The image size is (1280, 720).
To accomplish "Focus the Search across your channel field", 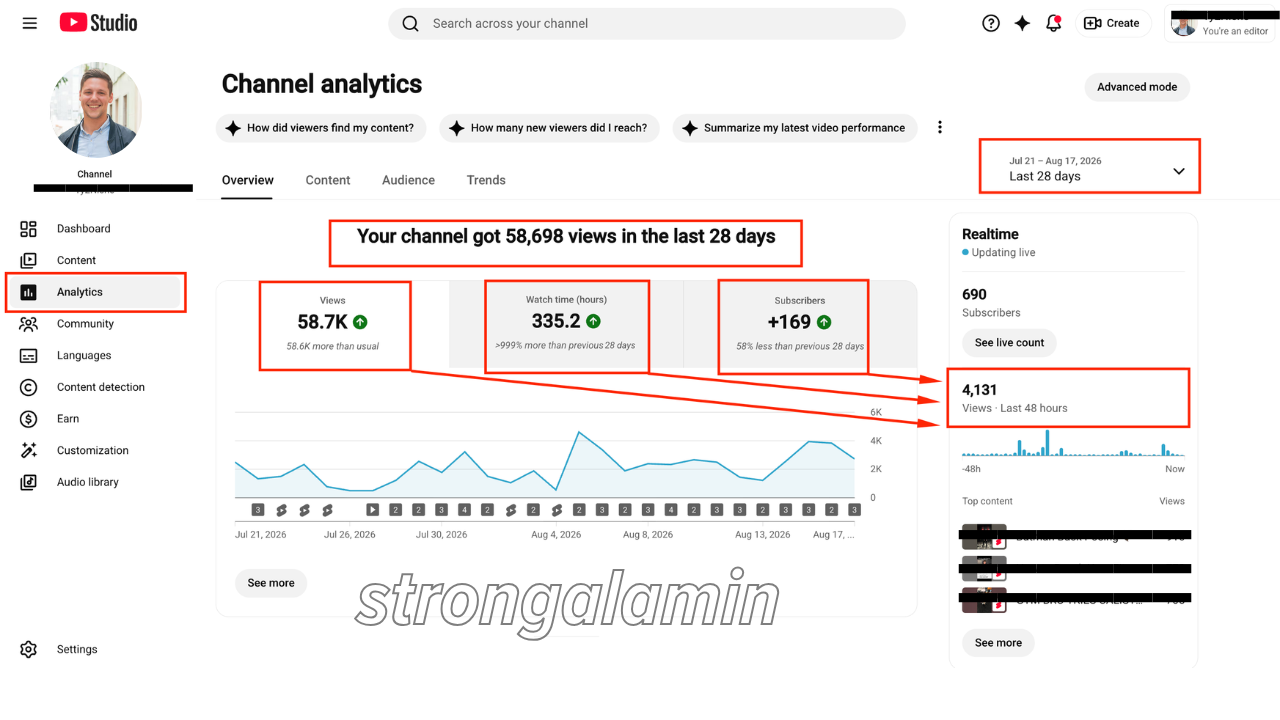I will pyautogui.click(x=647, y=23).
